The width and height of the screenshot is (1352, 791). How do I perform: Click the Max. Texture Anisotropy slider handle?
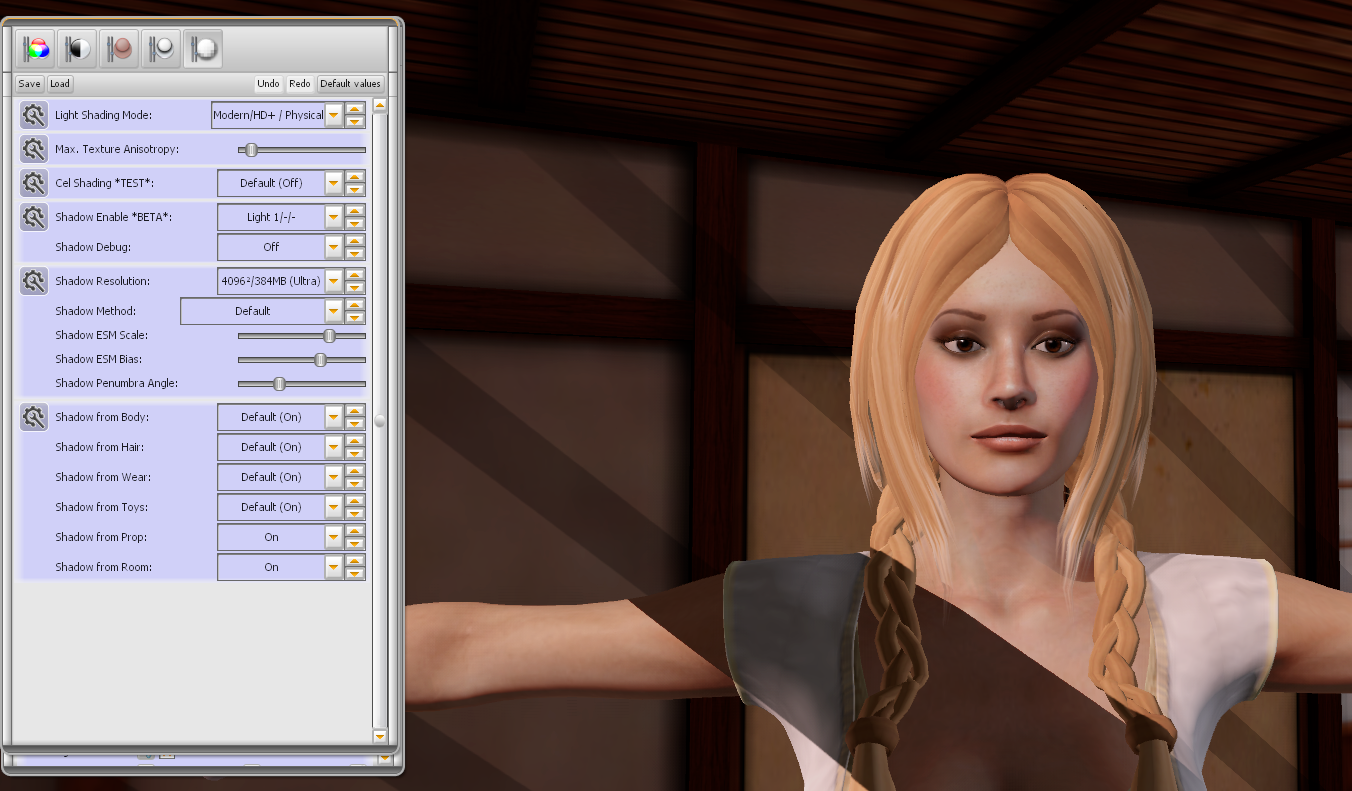tap(252, 149)
